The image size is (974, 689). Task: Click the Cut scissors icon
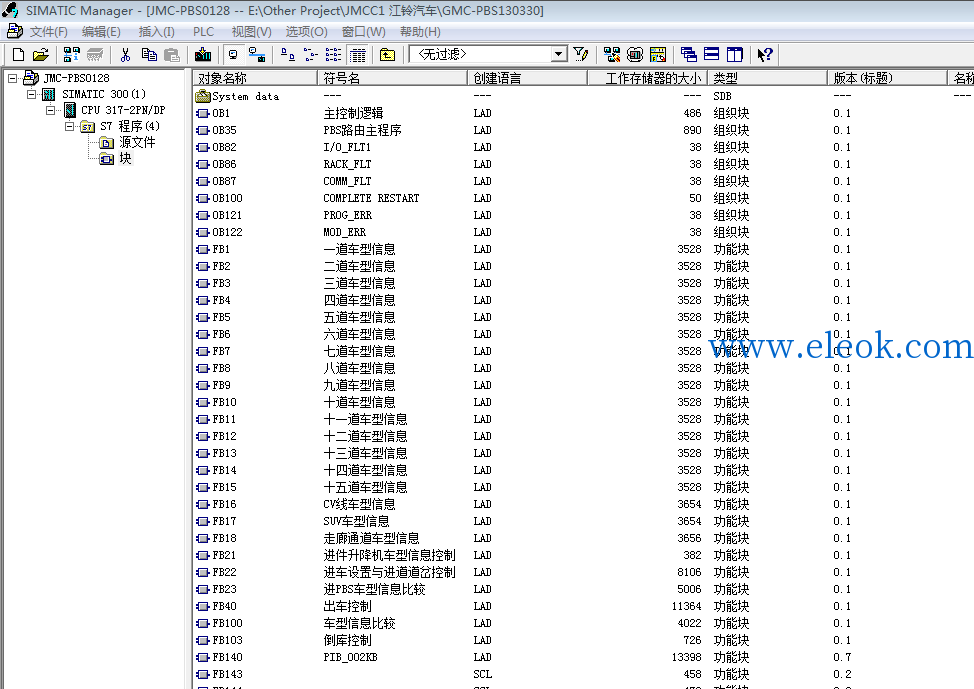pos(125,55)
